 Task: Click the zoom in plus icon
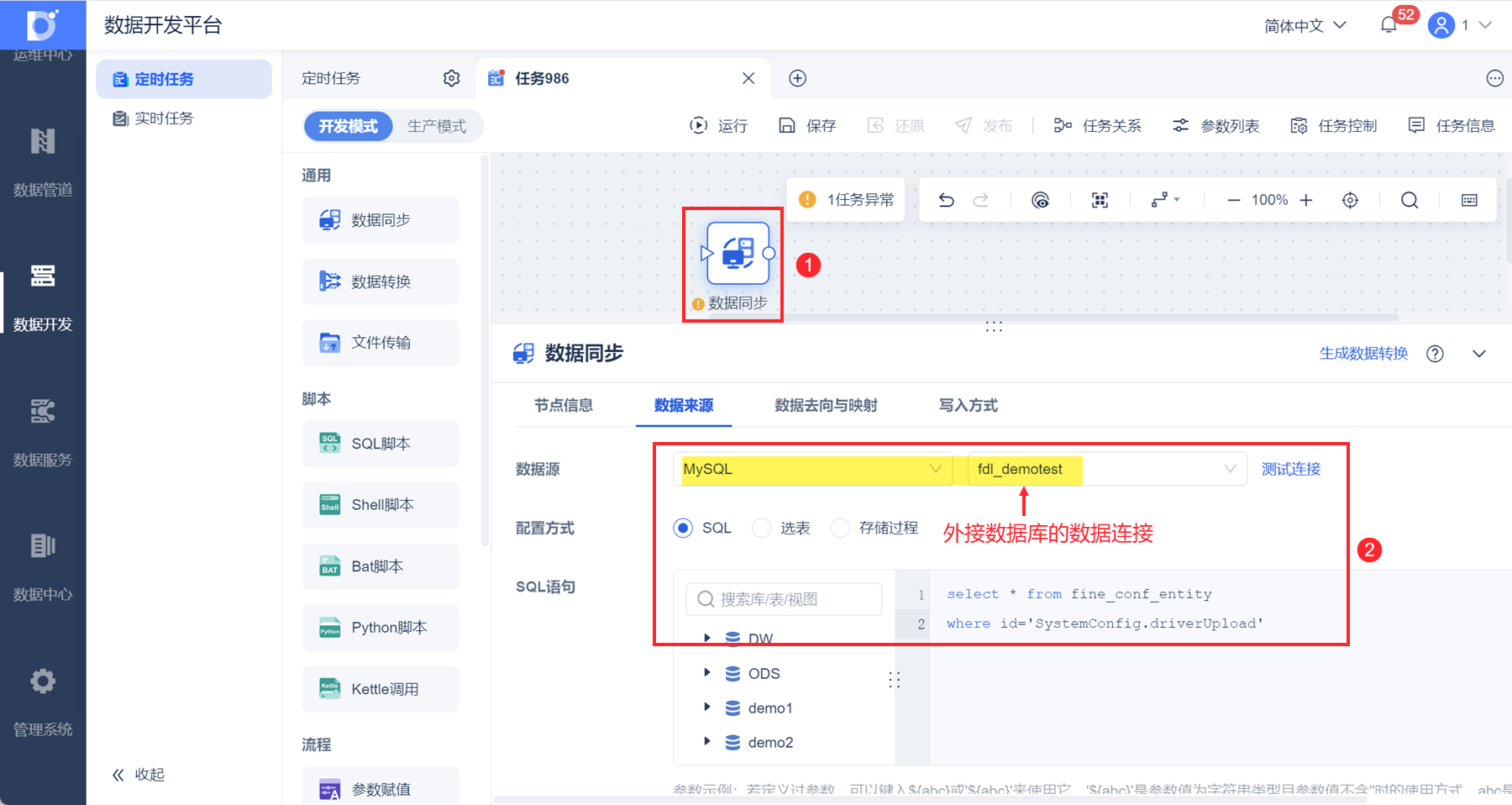coord(1306,200)
